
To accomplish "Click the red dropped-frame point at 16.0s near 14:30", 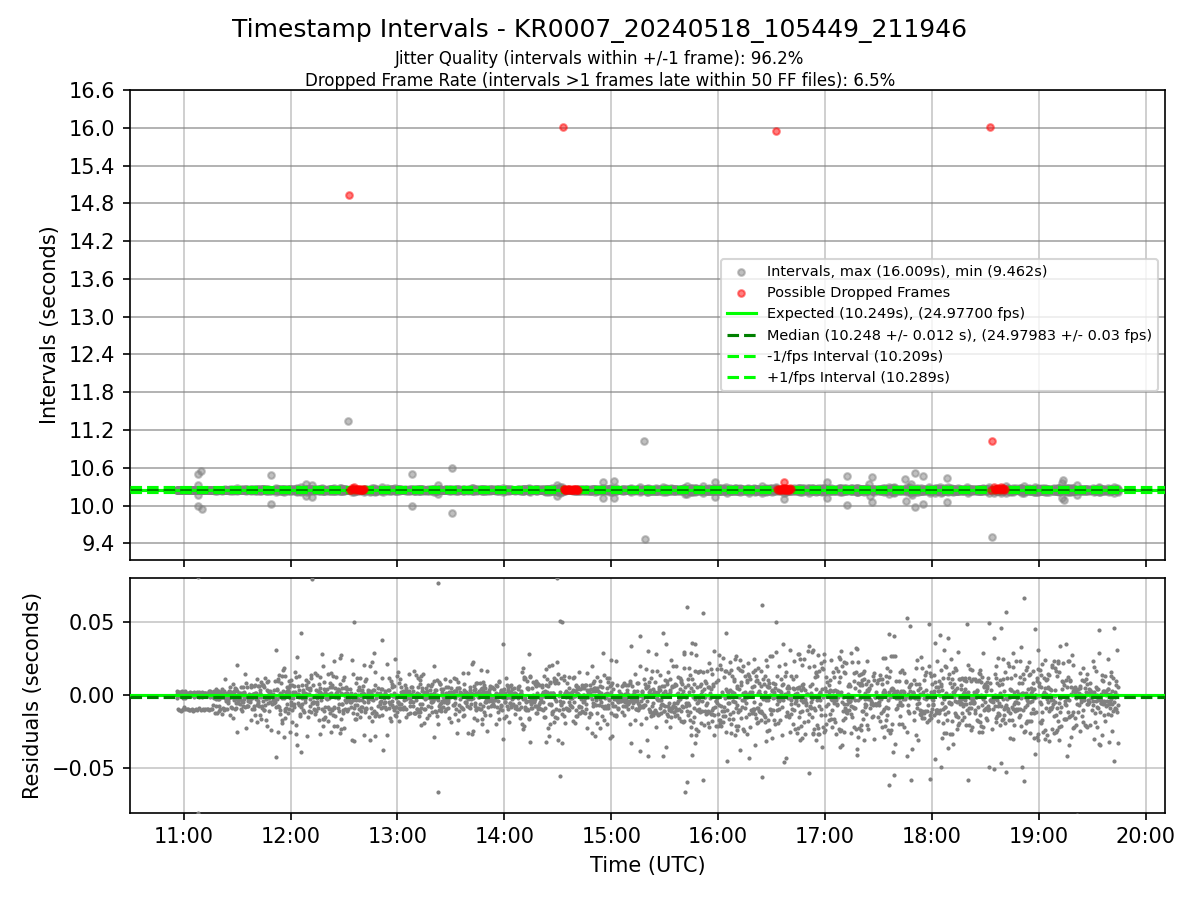I will [x=563, y=127].
